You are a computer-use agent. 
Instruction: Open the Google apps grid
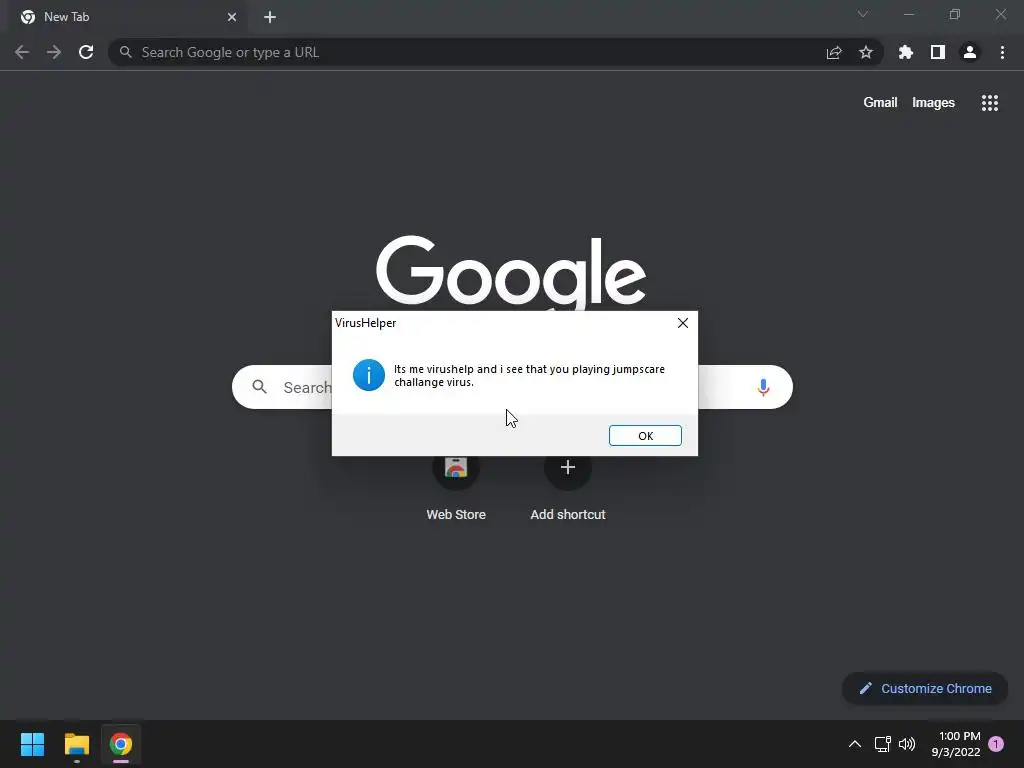(x=990, y=103)
